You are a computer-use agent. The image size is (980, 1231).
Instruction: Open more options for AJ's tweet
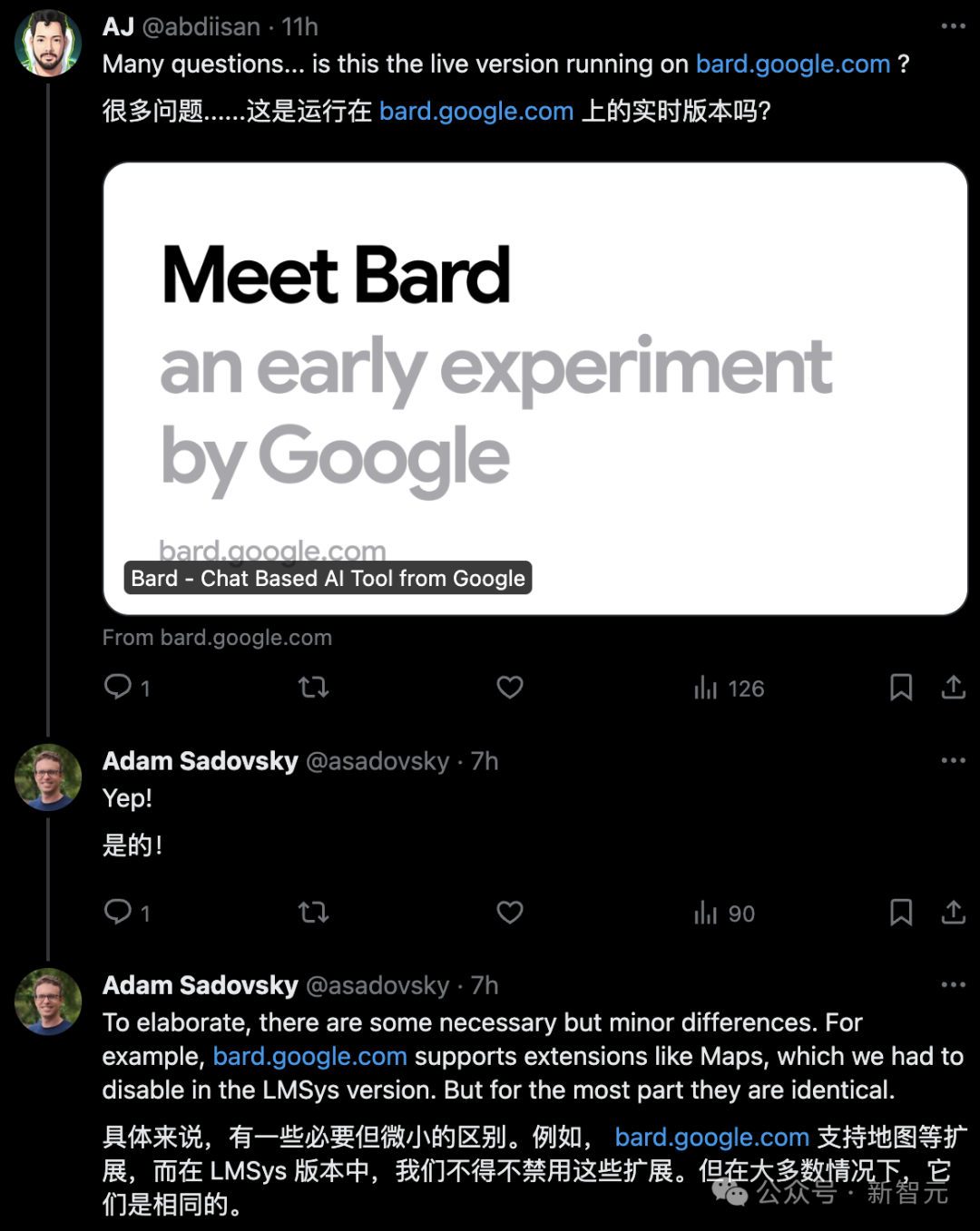[x=953, y=26]
